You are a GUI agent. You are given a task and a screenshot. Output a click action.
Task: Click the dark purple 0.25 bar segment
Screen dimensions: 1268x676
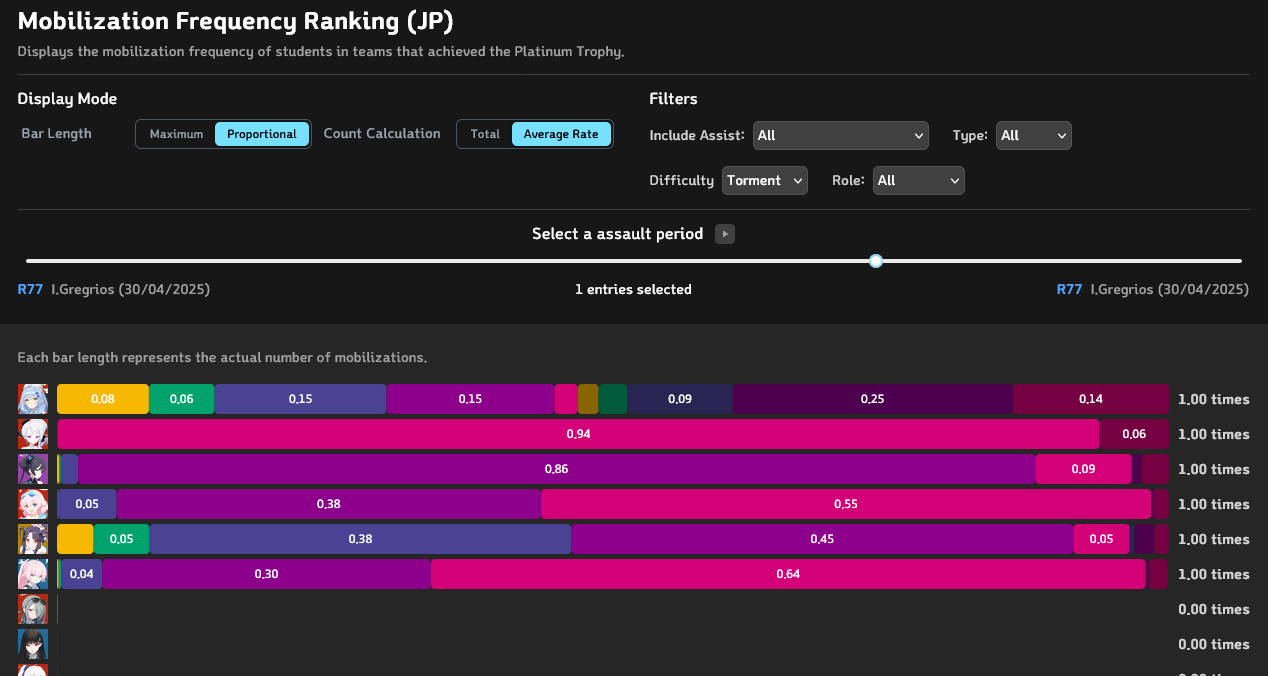[872, 399]
